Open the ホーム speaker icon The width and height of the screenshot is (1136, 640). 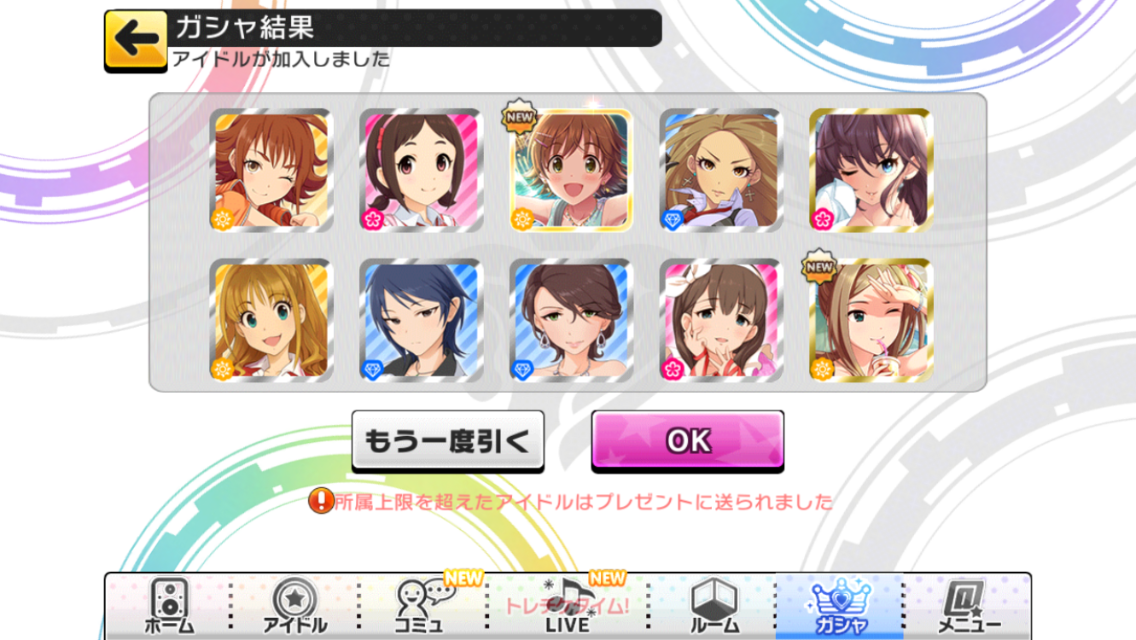click(x=169, y=607)
